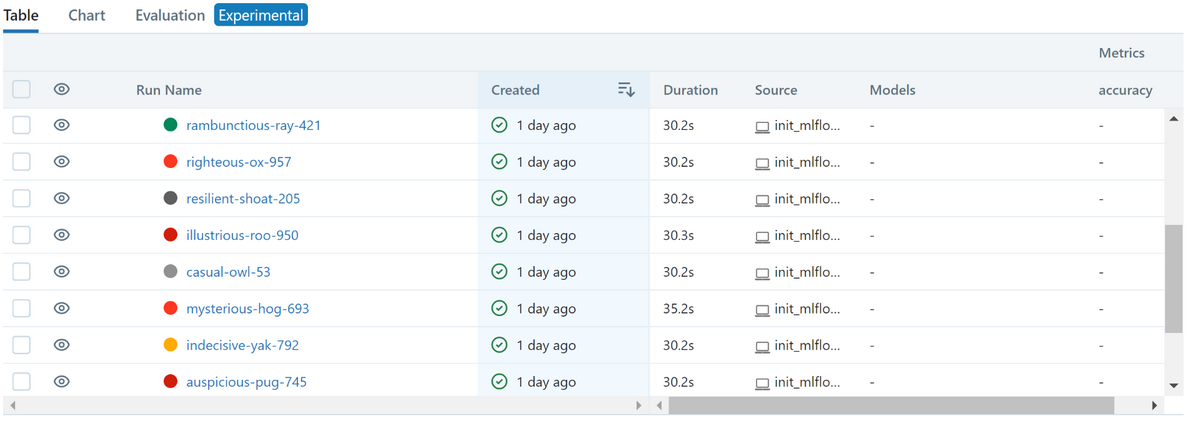
Task: Toggle visibility of all runs in header
Action: [x=61, y=89]
